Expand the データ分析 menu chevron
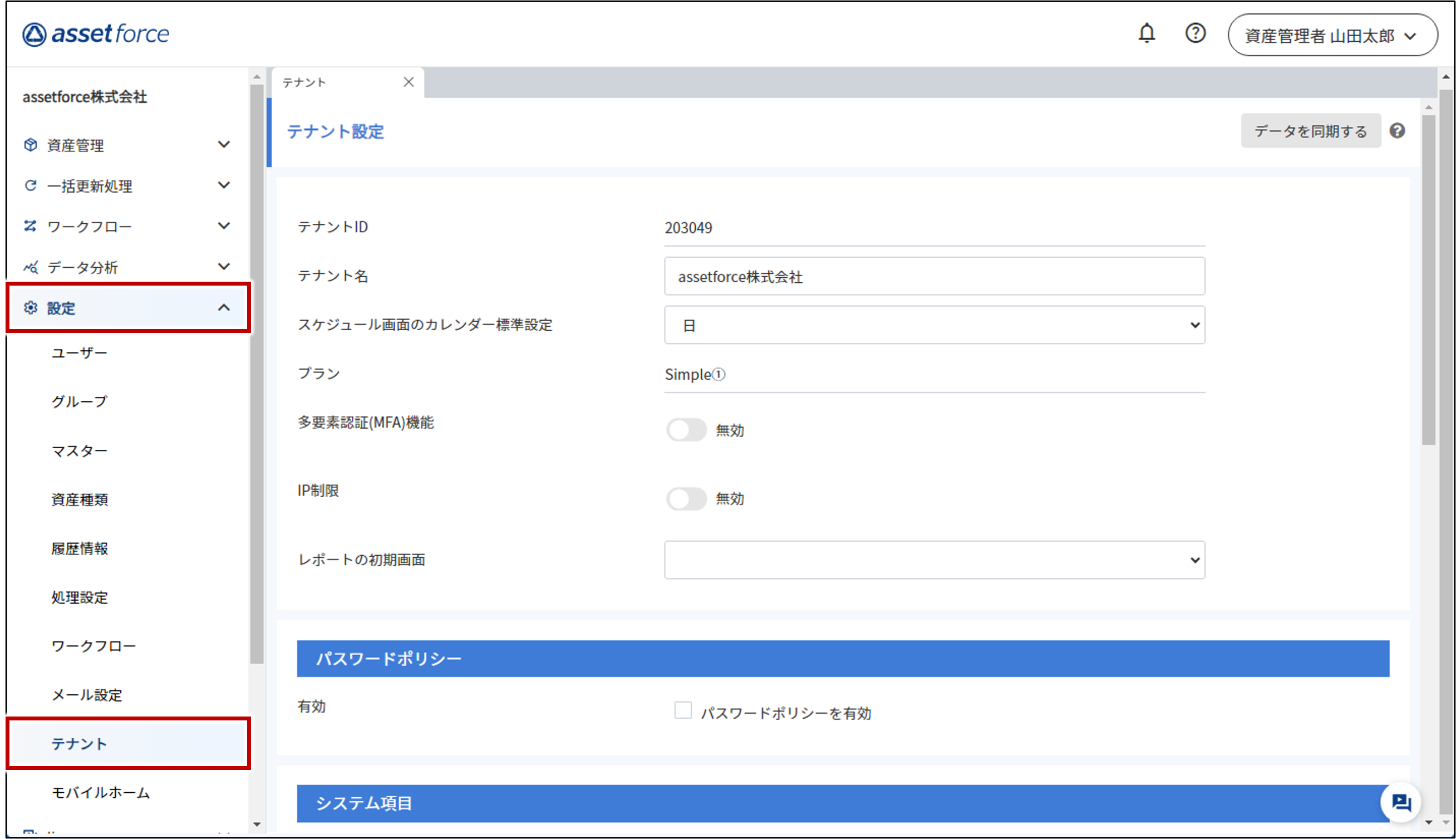This screenshot has width=1456, height=839. tap(224, 266)
